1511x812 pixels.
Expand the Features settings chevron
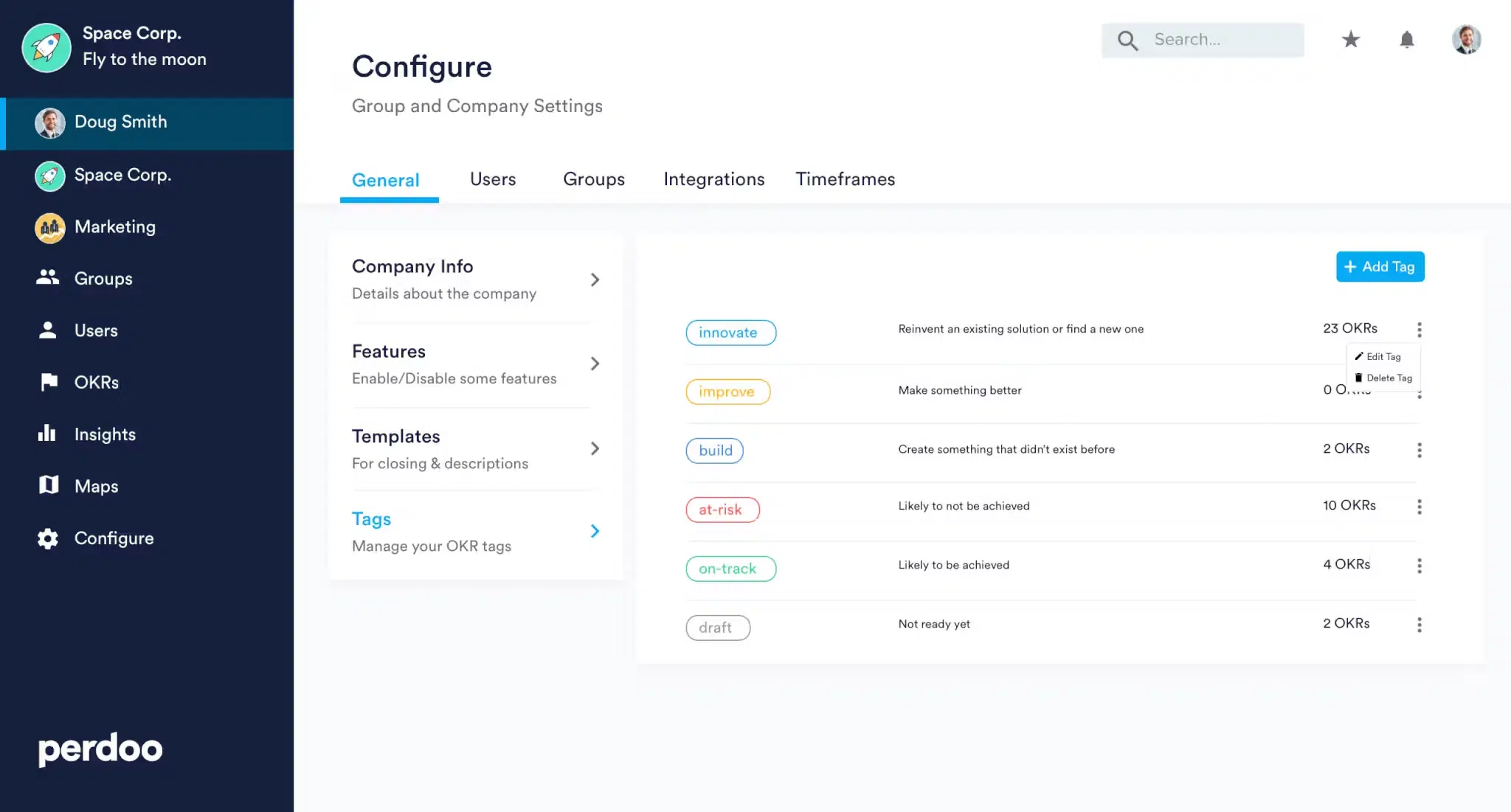595,364
